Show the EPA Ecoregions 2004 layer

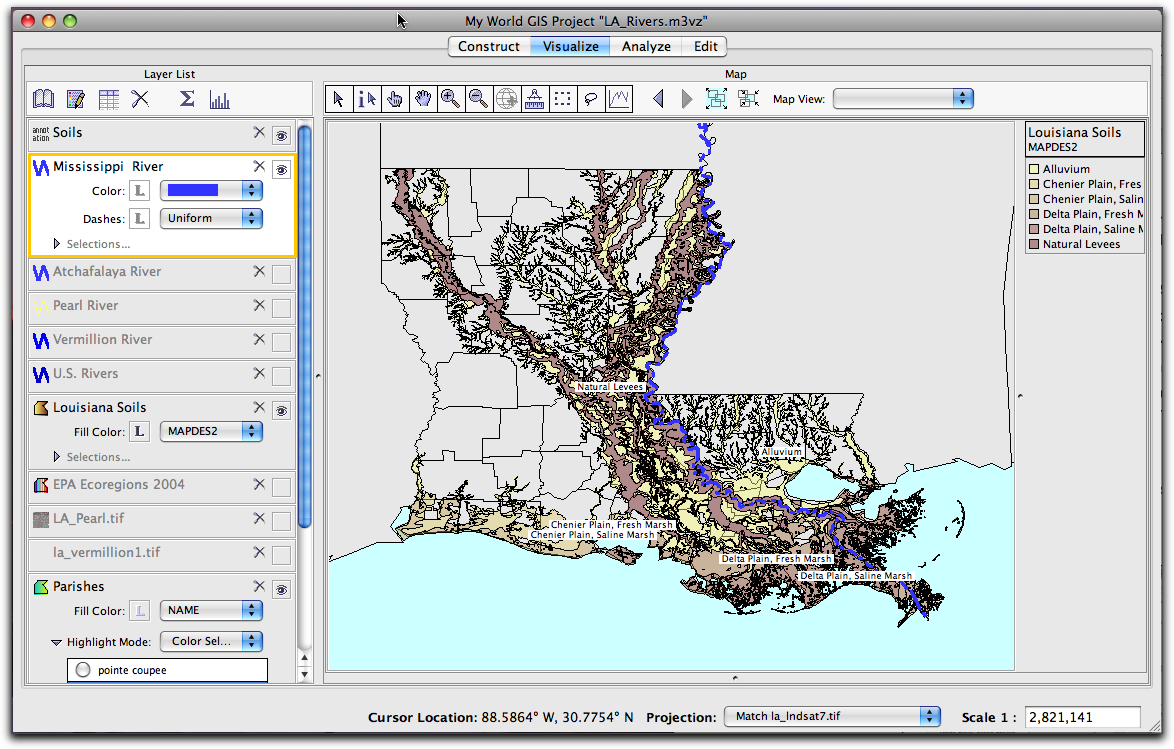(x=281, y=487)
